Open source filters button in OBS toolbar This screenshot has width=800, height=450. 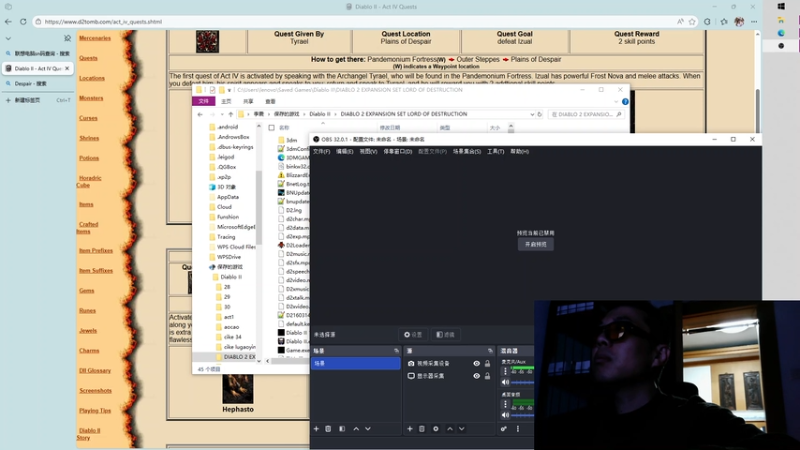(445, 335)
